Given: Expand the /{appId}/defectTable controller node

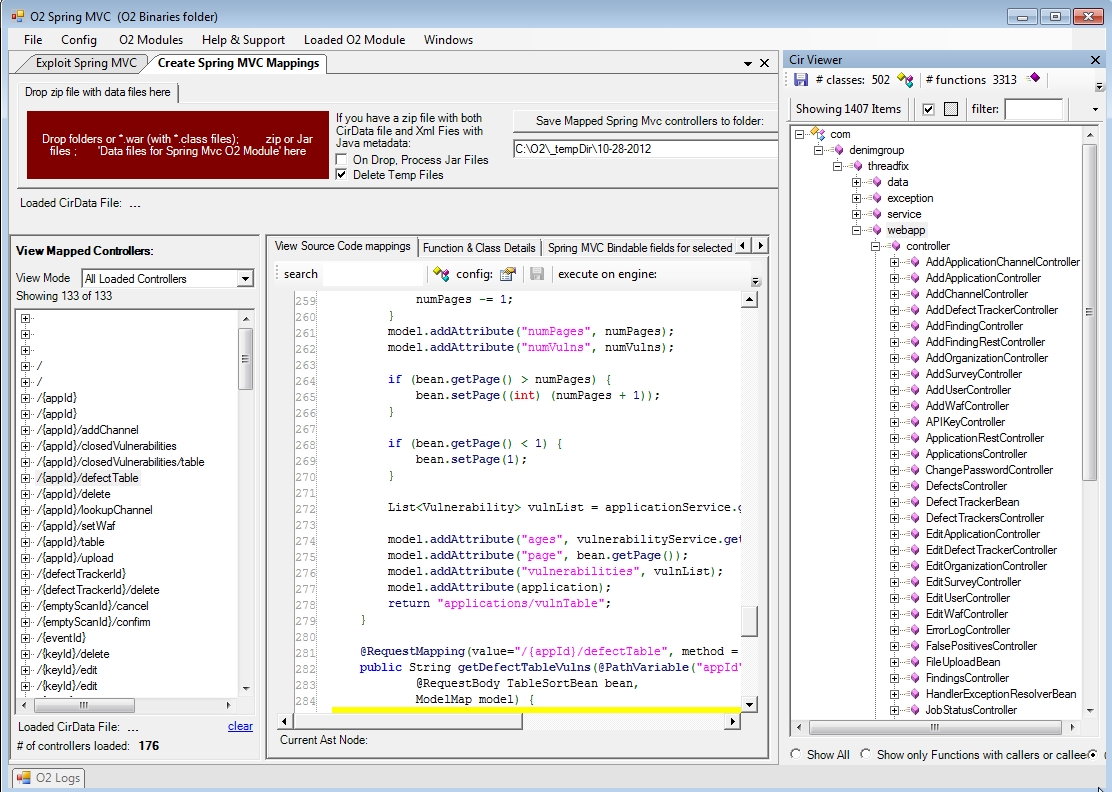Looking at the screenshot, I should [x=25, y=478].
